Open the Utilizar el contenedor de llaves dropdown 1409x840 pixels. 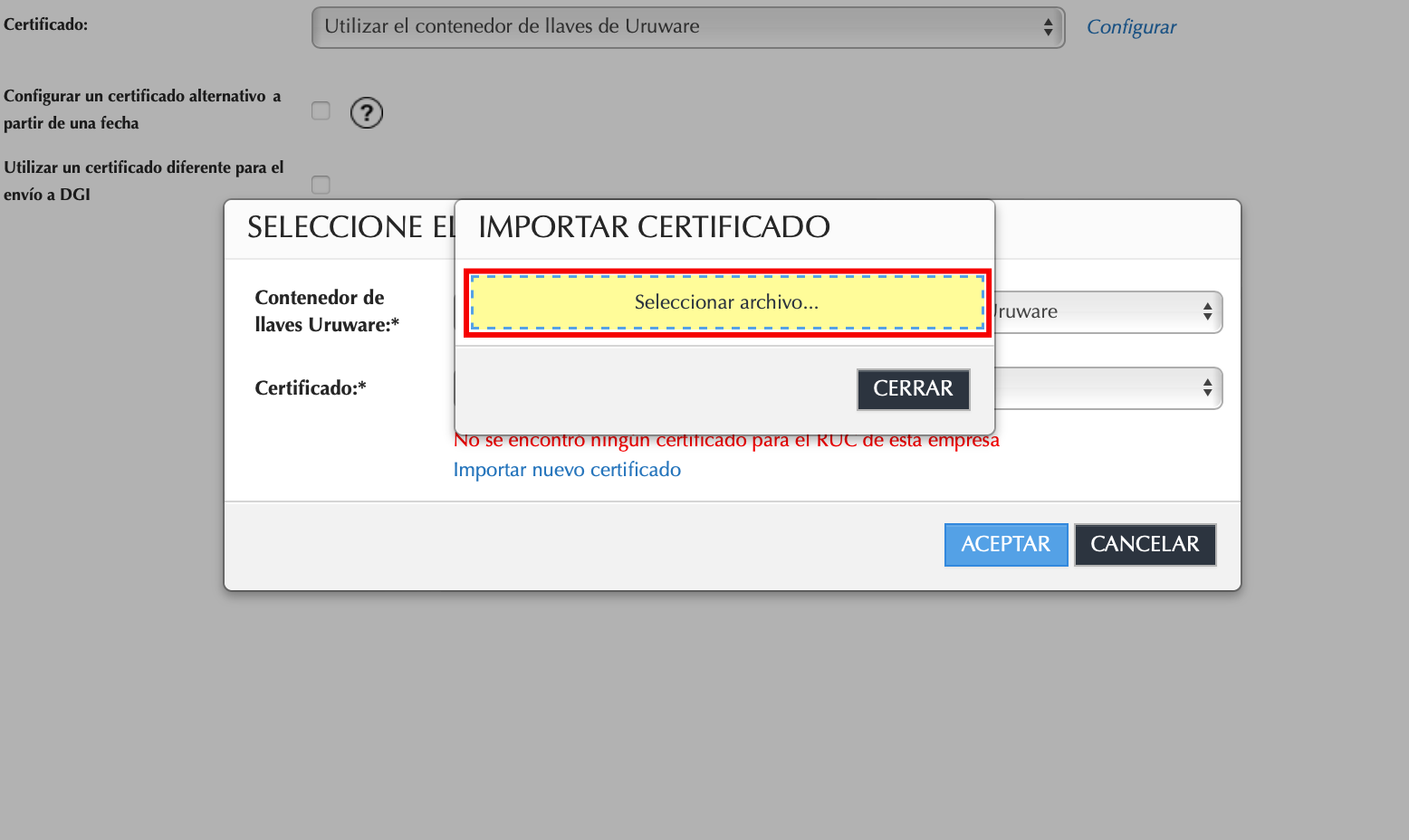pos(688,27)
